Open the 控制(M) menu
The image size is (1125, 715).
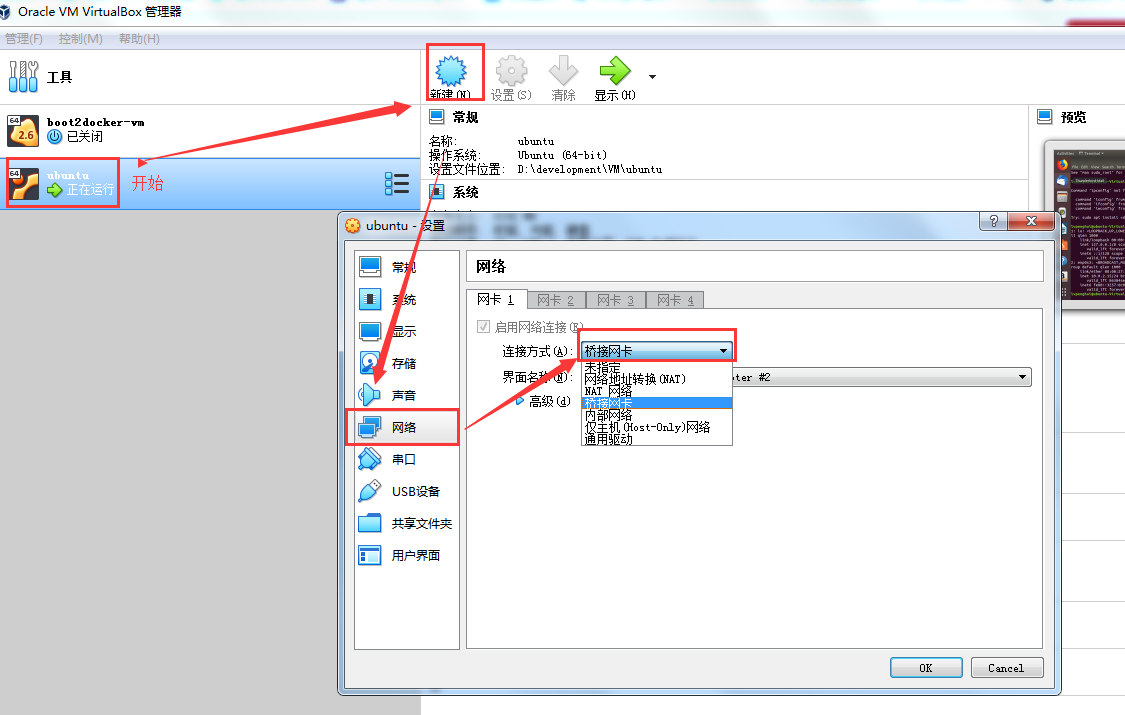pos(80,39)
